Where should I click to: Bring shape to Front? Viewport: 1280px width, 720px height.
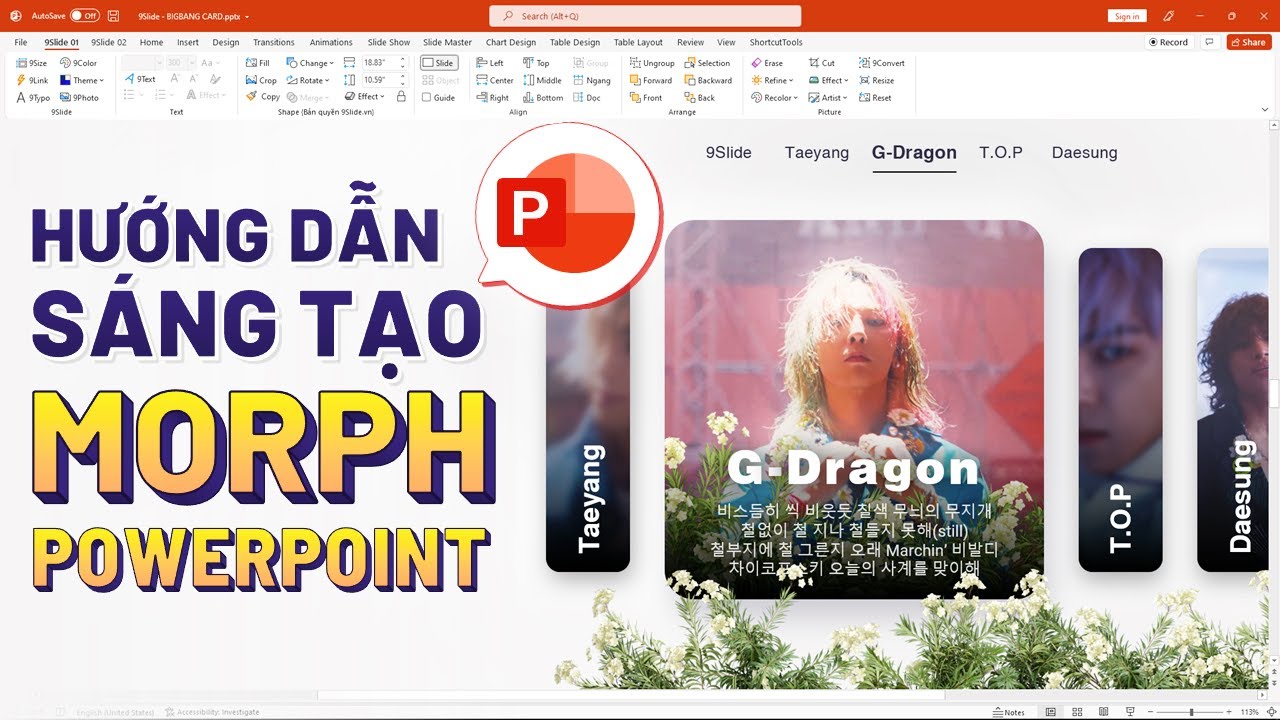click(646, 98)
